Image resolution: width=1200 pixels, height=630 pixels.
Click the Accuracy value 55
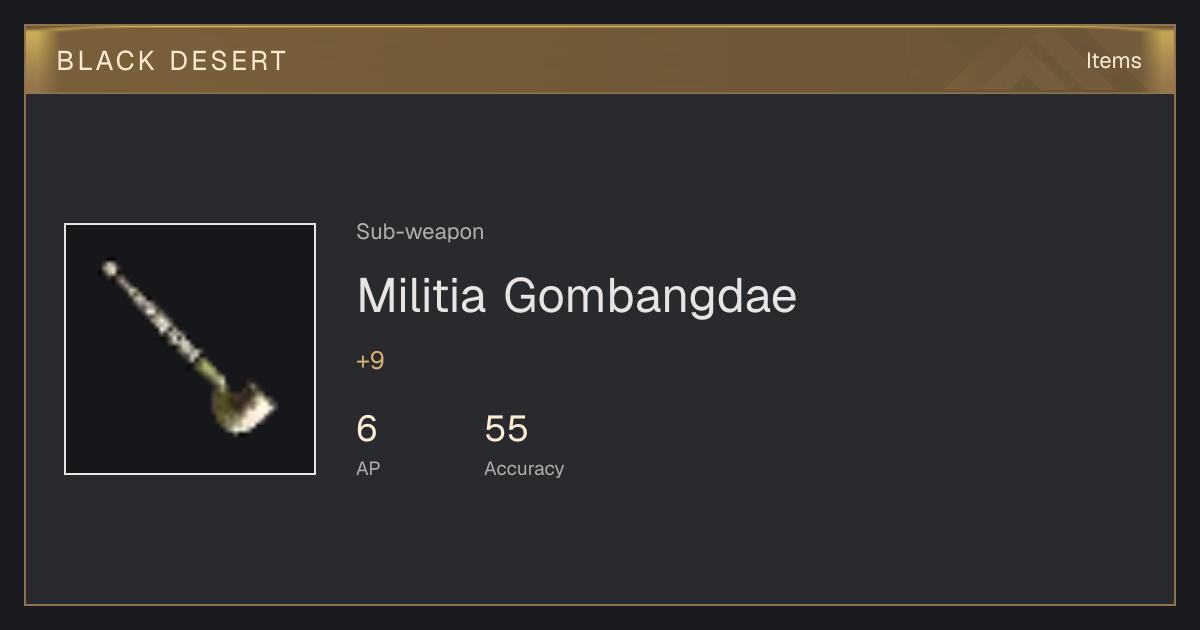point(506,429)
